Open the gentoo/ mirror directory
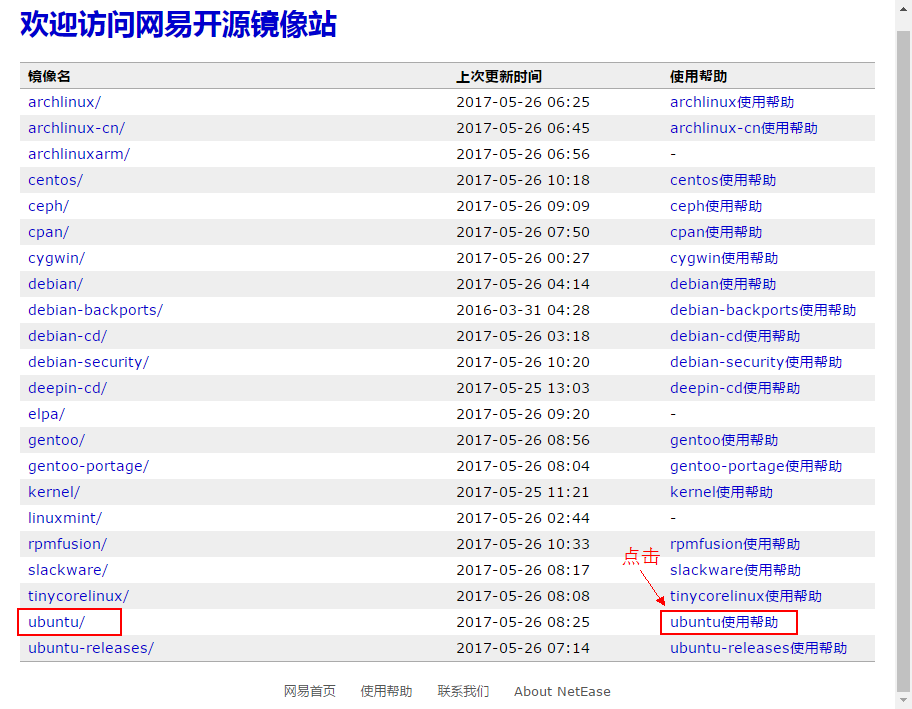Image resolution: width=912 pixels, height=709 pixels. click(x=56, y=440)
